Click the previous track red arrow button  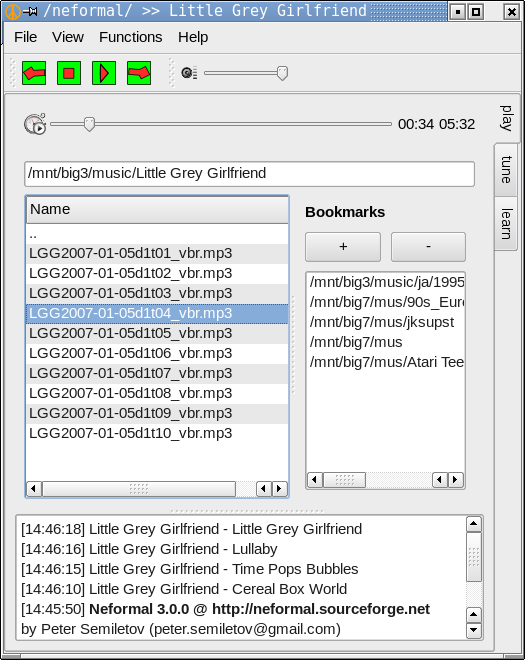click(34, 73)
